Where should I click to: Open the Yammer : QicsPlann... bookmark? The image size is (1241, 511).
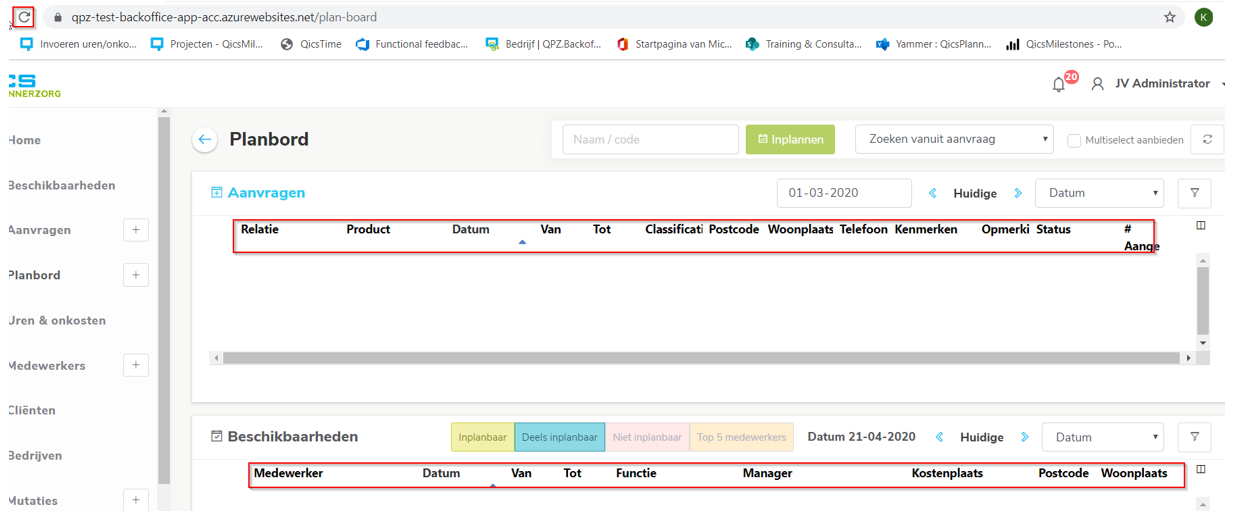click(x=934, y=44)
